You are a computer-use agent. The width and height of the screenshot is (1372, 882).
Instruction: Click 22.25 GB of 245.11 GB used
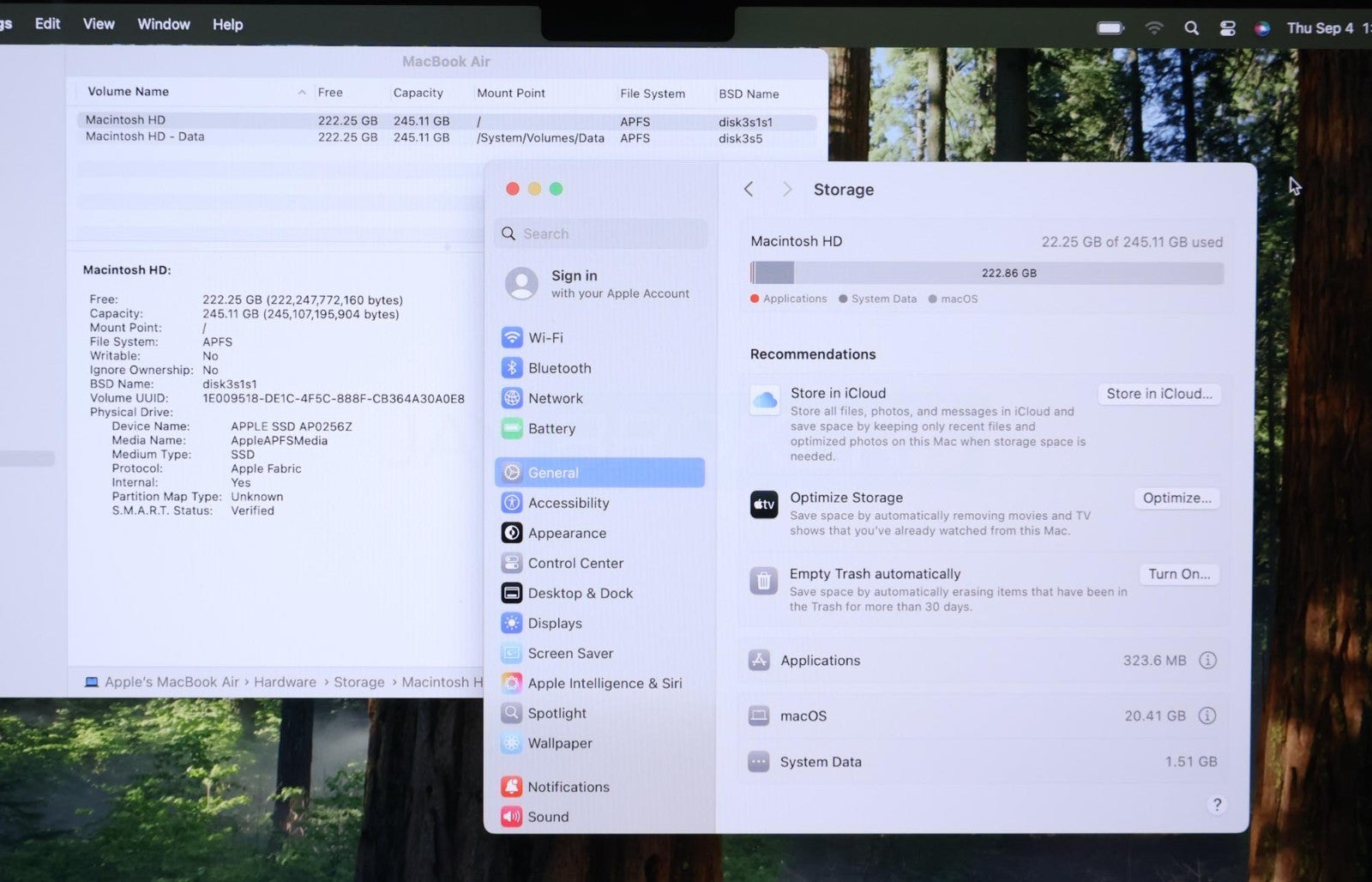[x=1132, y=242]
